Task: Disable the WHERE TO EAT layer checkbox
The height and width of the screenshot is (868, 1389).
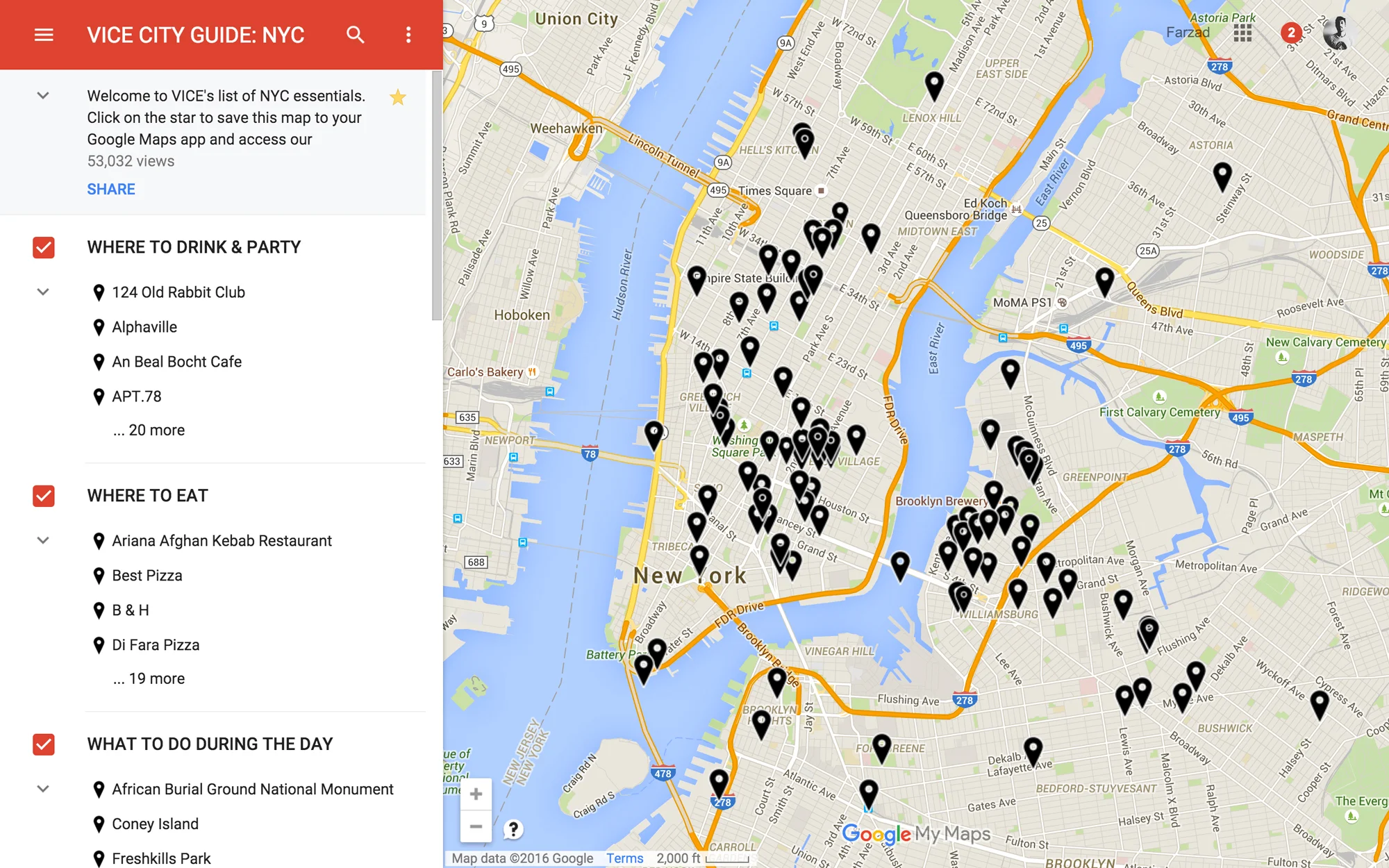Action: point(44,495)
